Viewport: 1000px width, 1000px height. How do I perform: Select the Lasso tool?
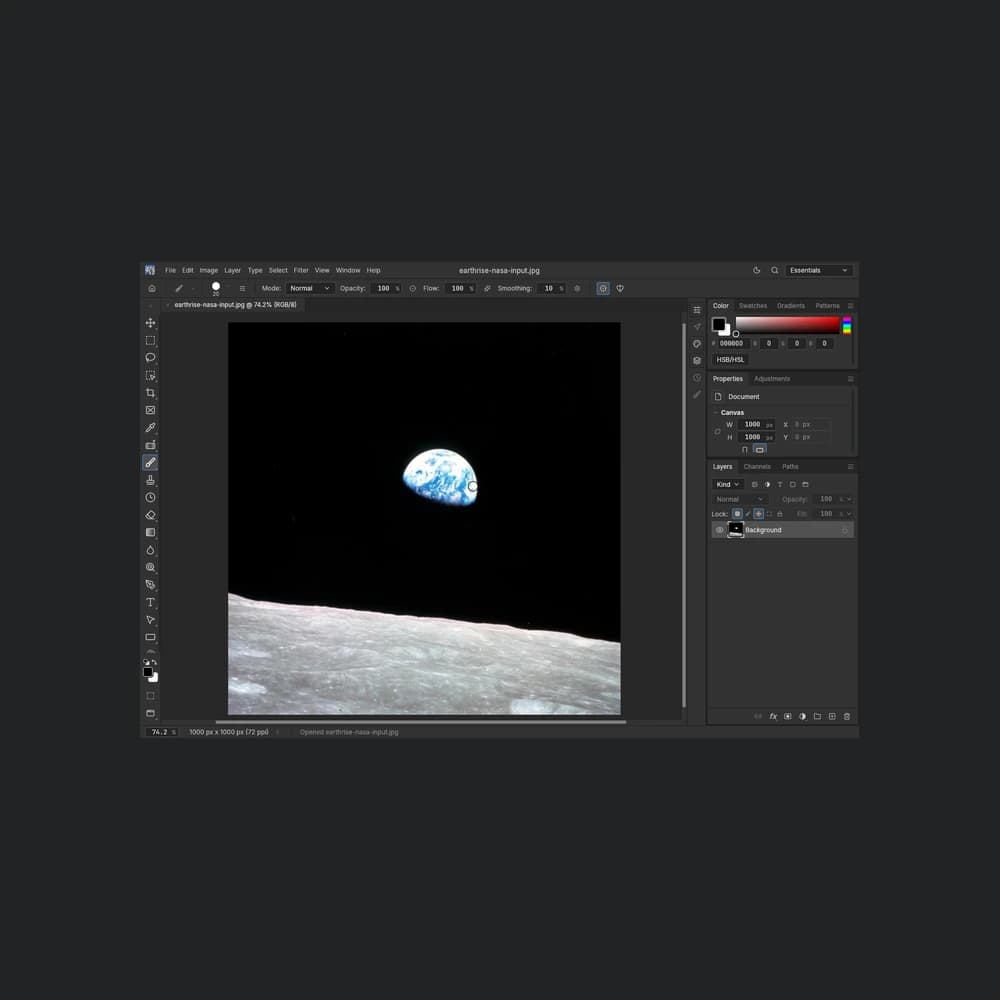click(151, 358)
